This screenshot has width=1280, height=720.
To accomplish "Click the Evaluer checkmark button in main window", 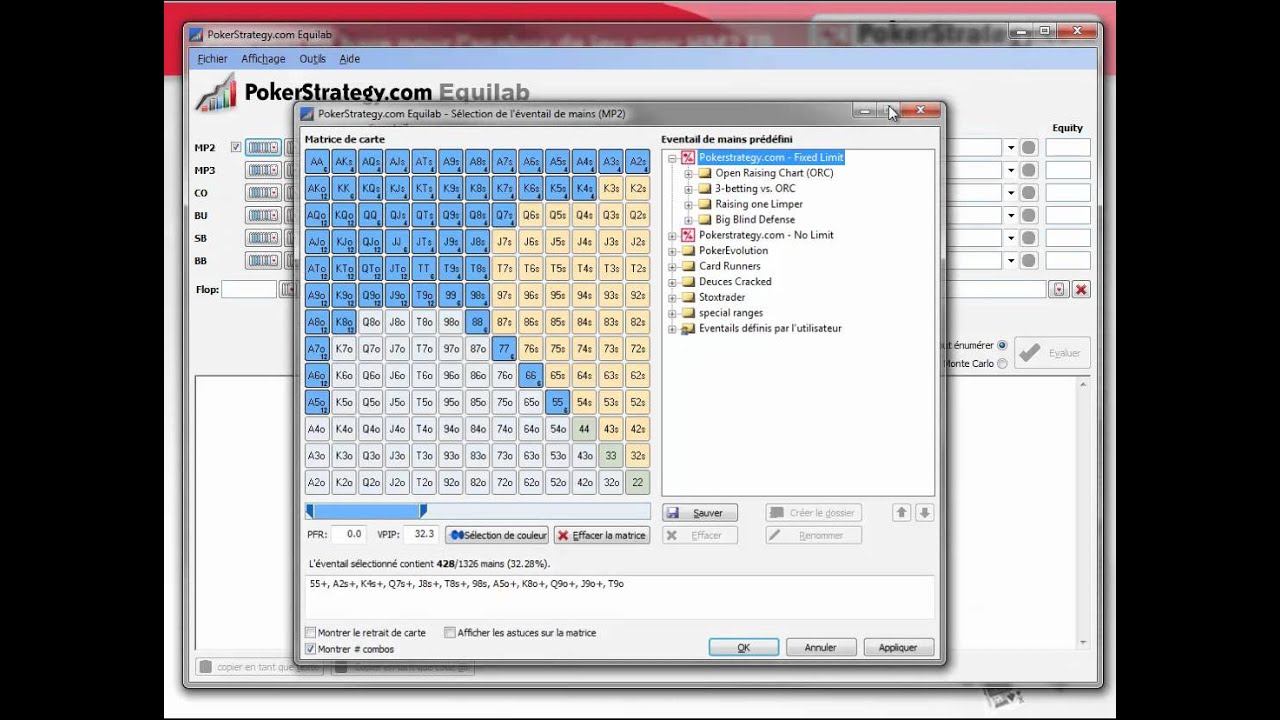I will [1052, 352].
